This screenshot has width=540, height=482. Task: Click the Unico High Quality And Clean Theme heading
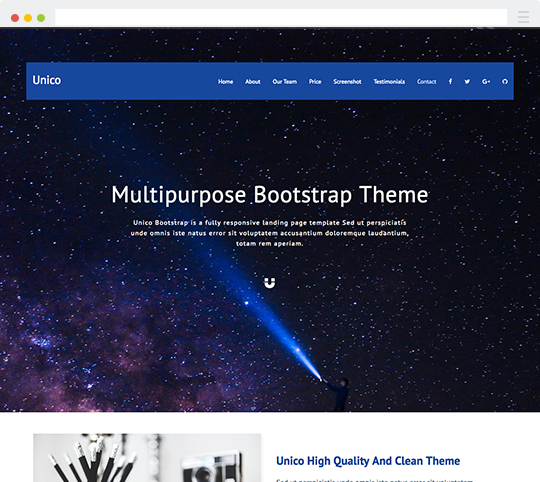pyautogui.click(x=368, y=461)
